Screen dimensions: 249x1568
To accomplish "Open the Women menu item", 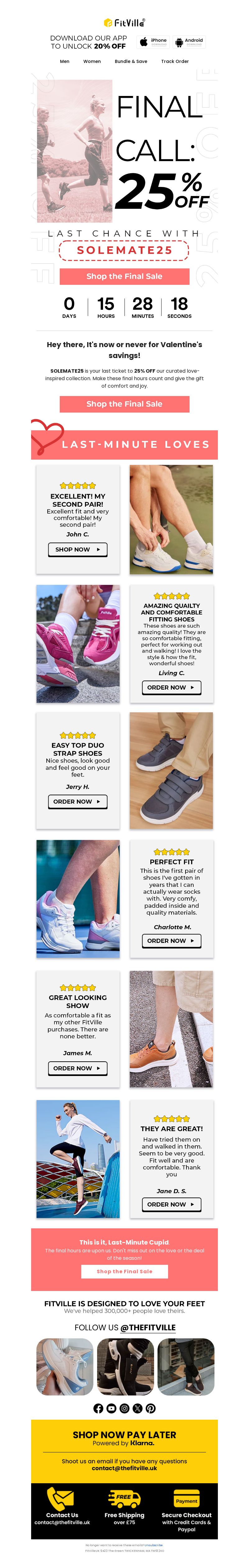I will [92, 61].
